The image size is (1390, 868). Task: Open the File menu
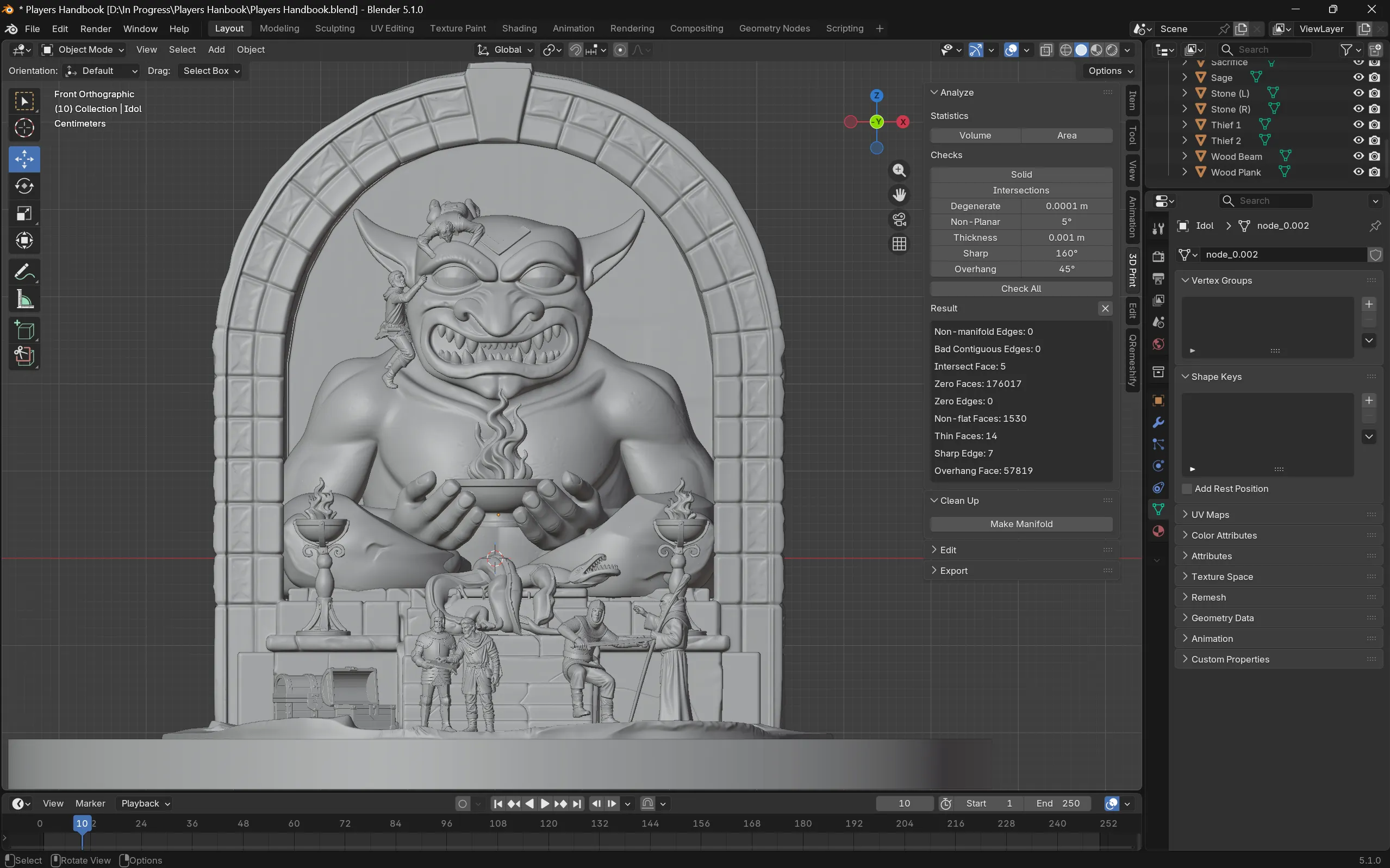click(32, 29)
